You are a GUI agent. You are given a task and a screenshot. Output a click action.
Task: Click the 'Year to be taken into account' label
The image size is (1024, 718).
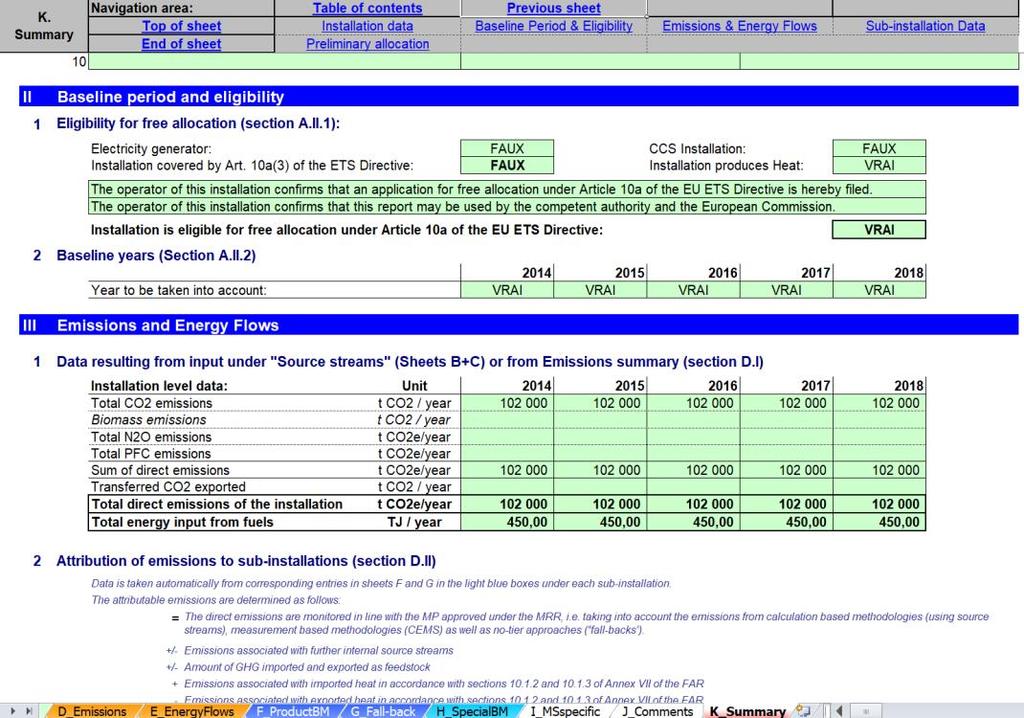point(178,290)
